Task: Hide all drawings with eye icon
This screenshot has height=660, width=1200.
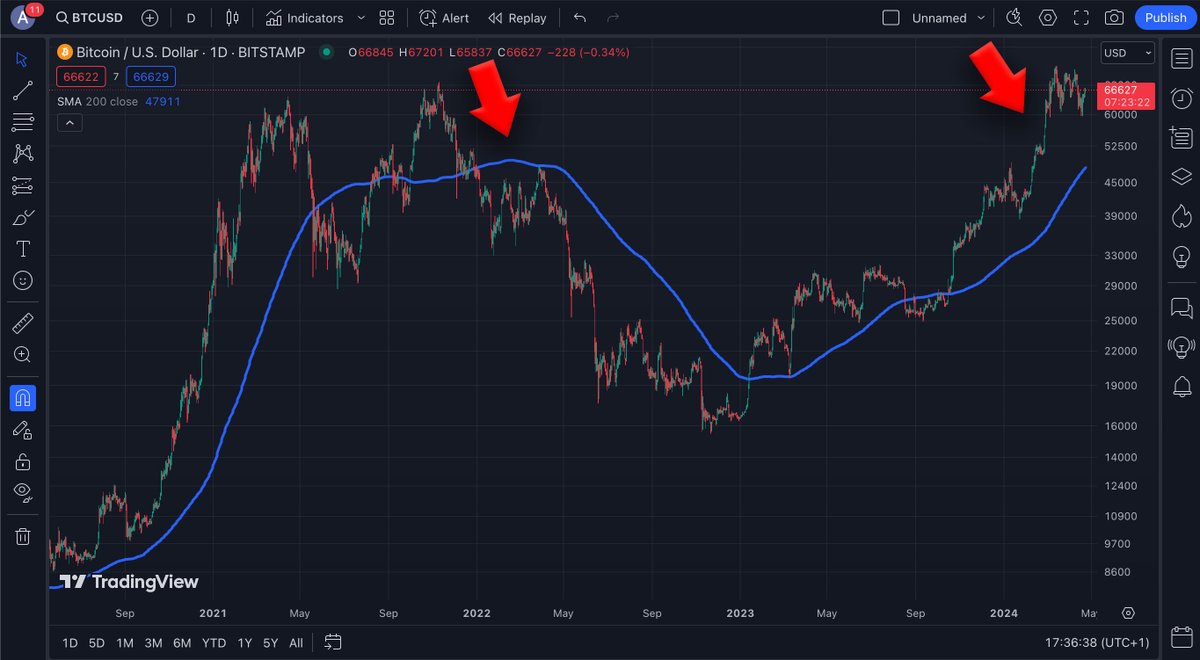Action: (x=22, y=492)
